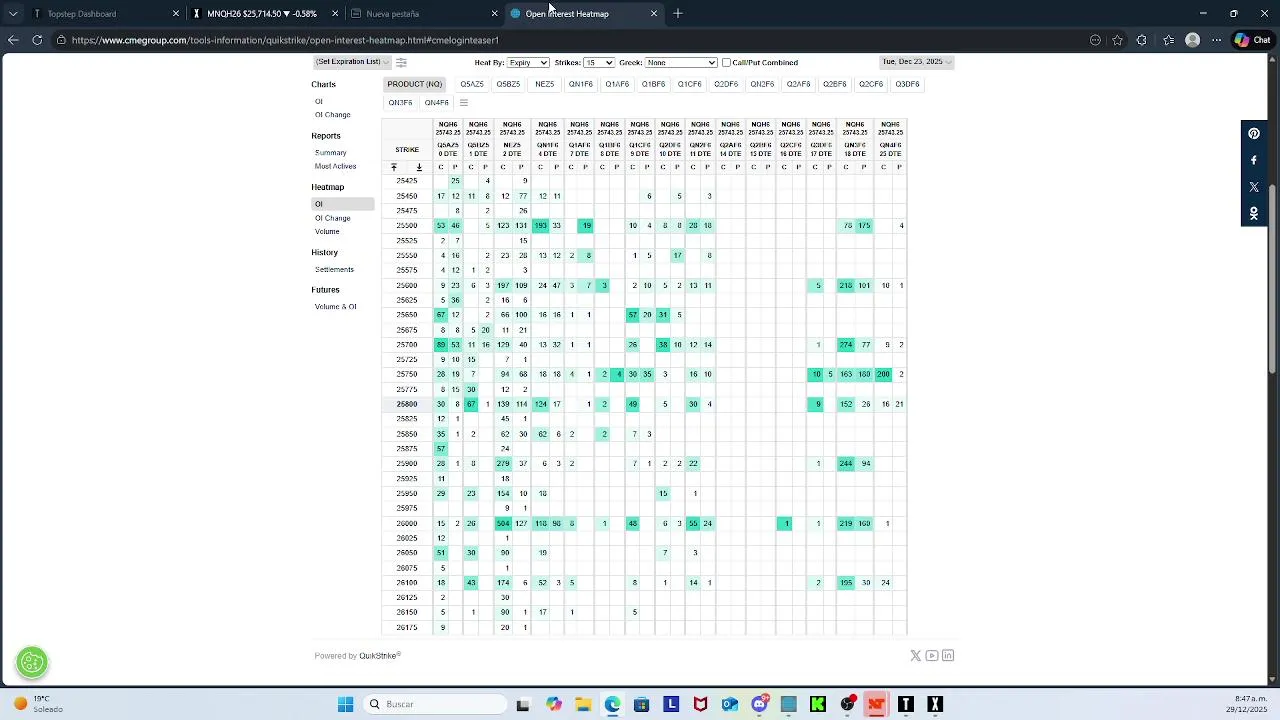Open the Greek dropdown
This screenshot has width=1280, height=720.
click(x=681, y=62)
